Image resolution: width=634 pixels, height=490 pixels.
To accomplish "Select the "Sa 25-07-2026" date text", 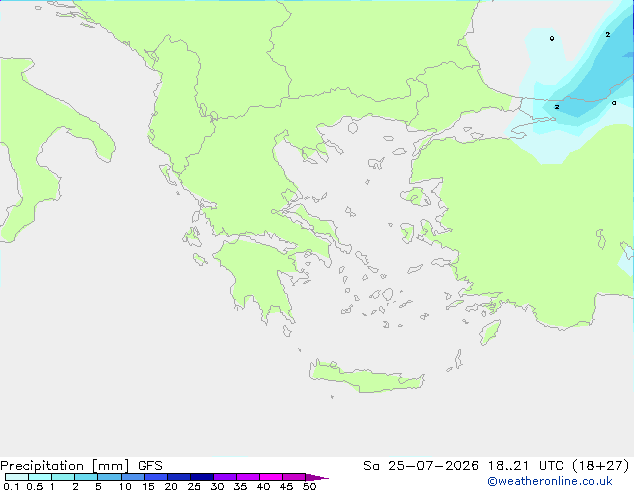I will [x=421, y=466].
